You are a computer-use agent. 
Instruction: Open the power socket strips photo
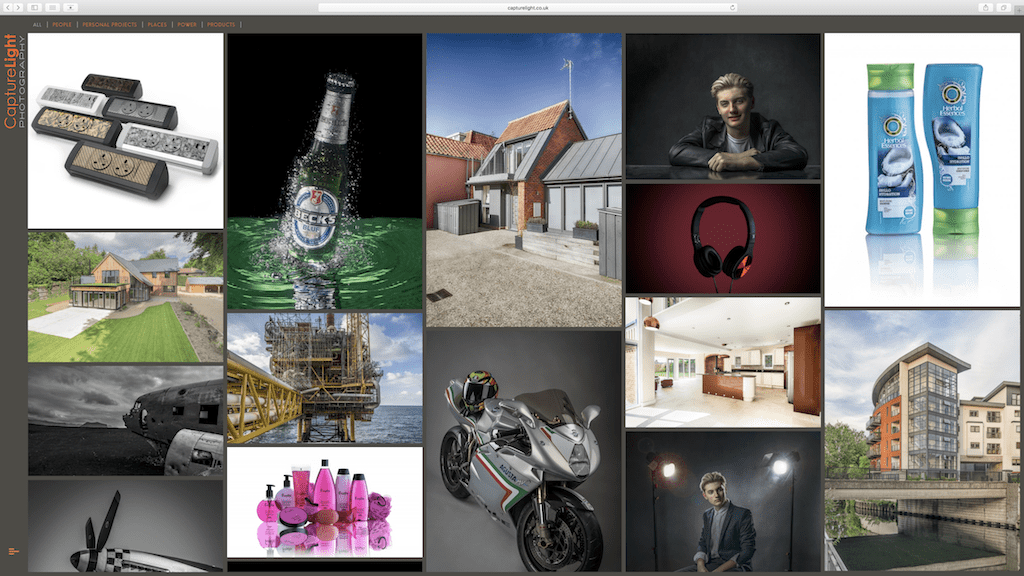(125, 131)
